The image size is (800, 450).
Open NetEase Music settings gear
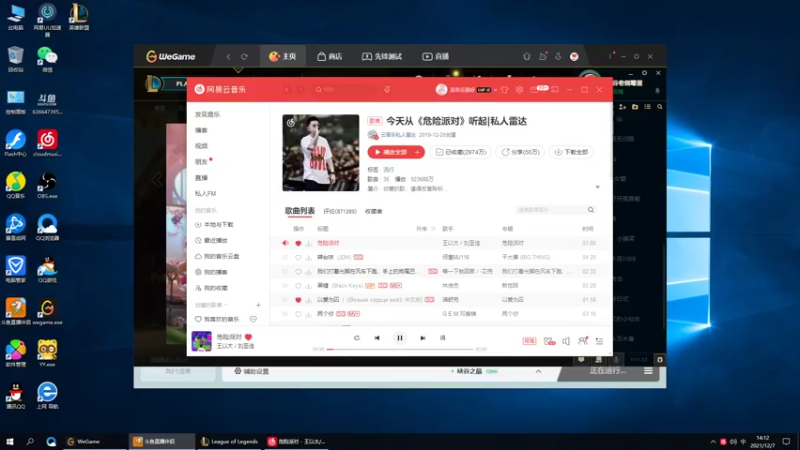click(519, 90)
